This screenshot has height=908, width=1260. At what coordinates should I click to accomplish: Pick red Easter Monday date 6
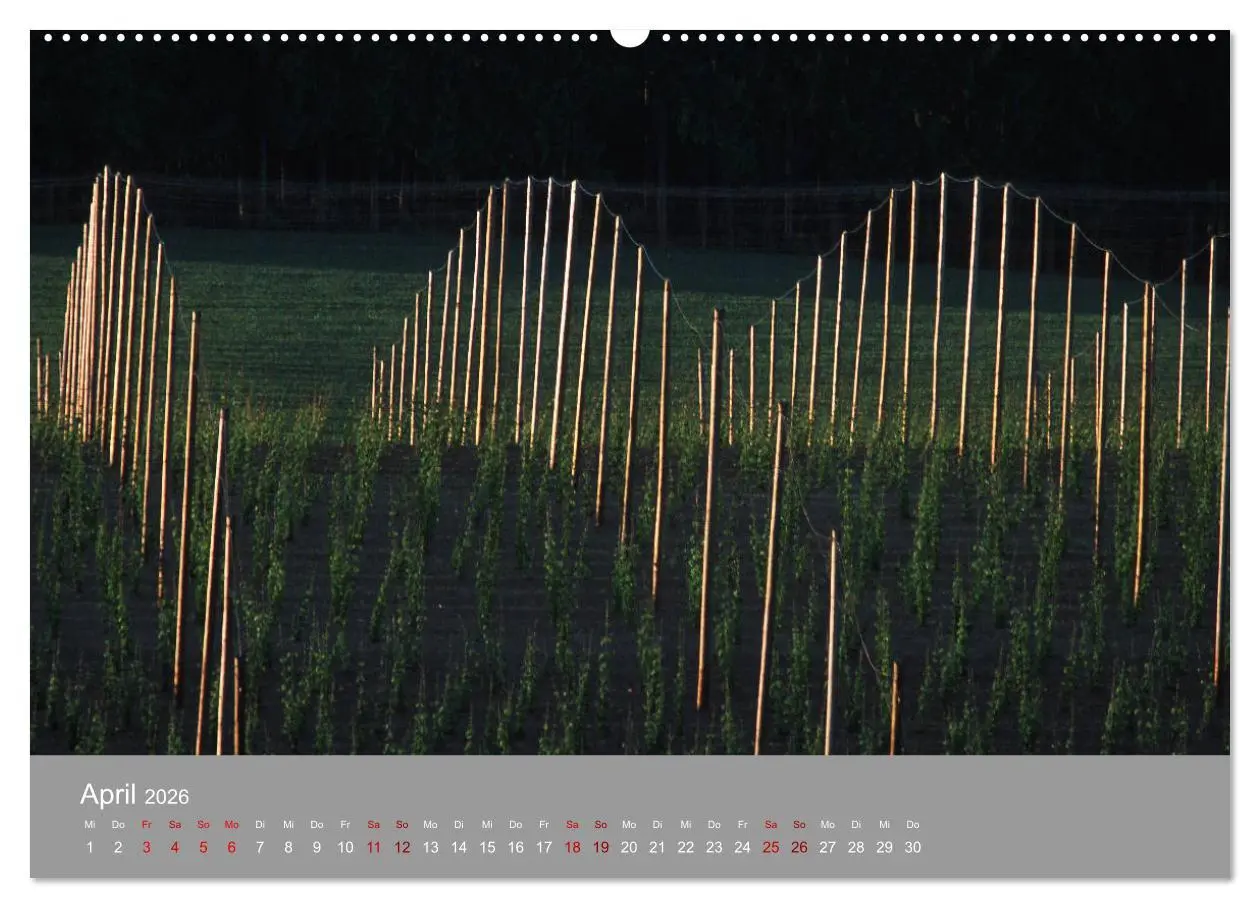[x=231, y=847]
